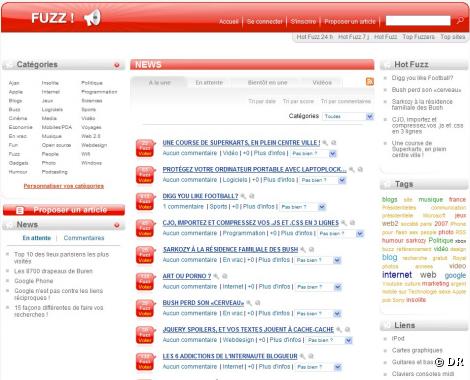
Task: Click magnifier icon next to CJO title
Action: pos(344,223)
